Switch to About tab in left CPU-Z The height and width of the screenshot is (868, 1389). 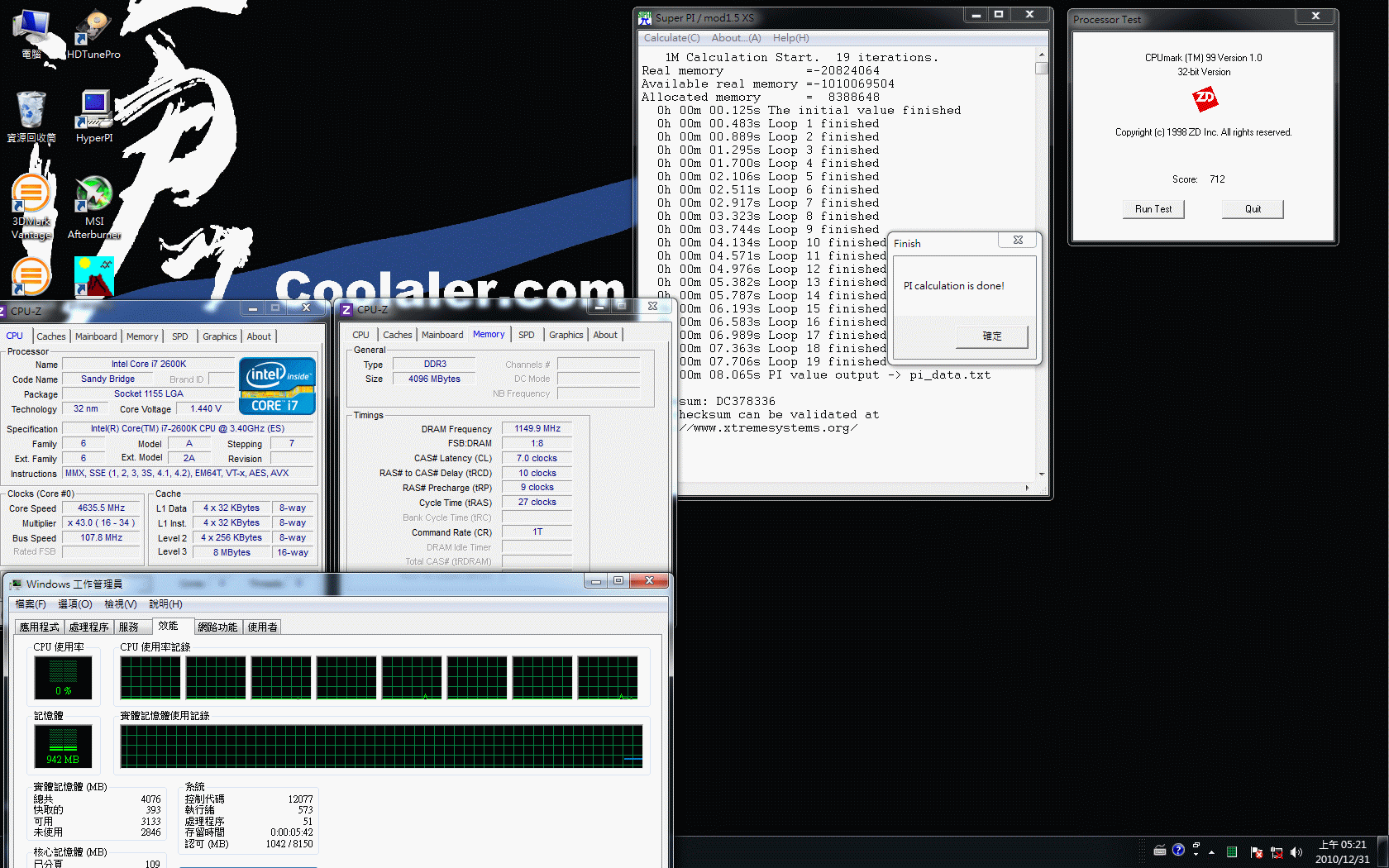pos(259,336)
